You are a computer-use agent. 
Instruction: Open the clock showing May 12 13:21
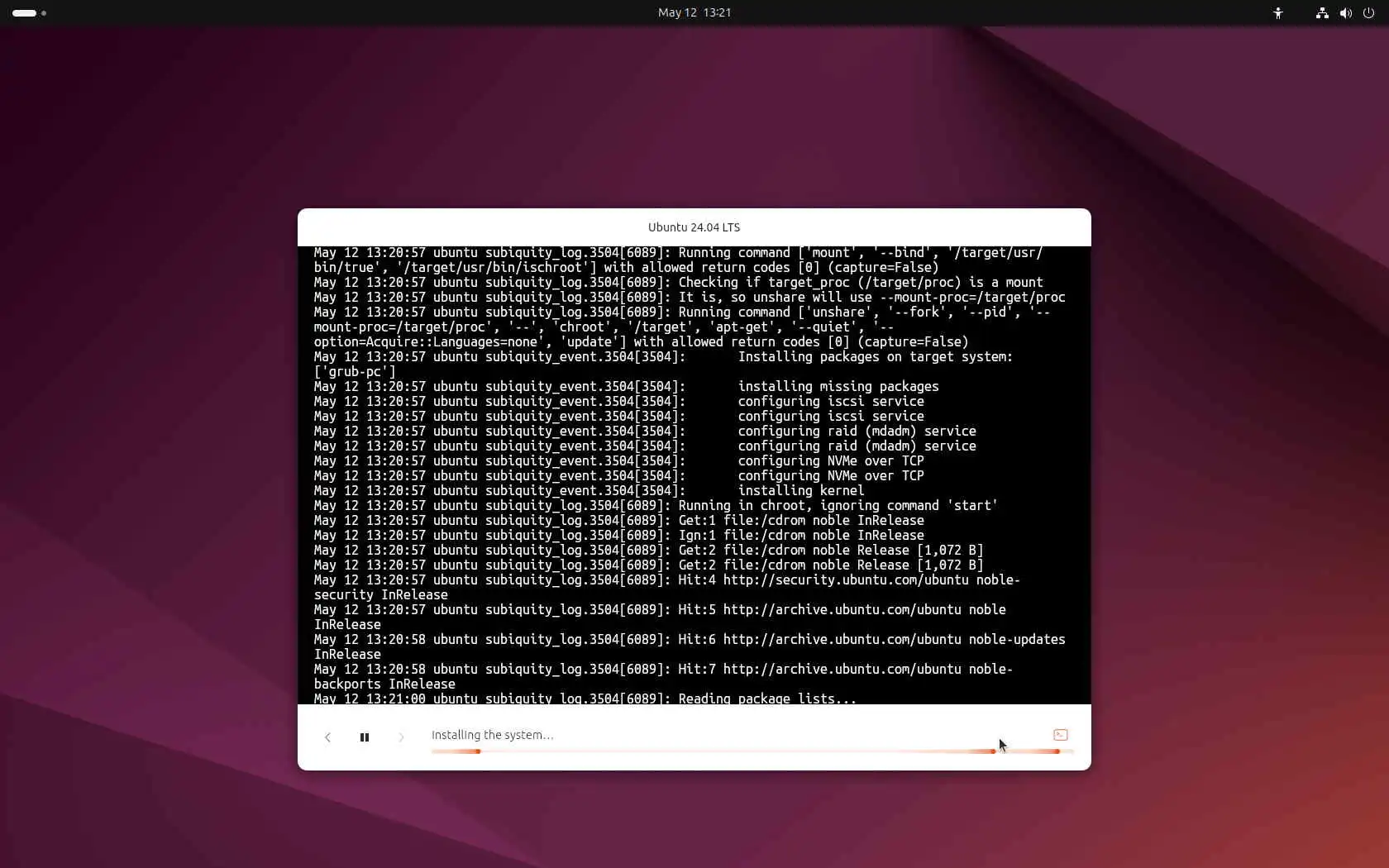[x=694, y=12]
